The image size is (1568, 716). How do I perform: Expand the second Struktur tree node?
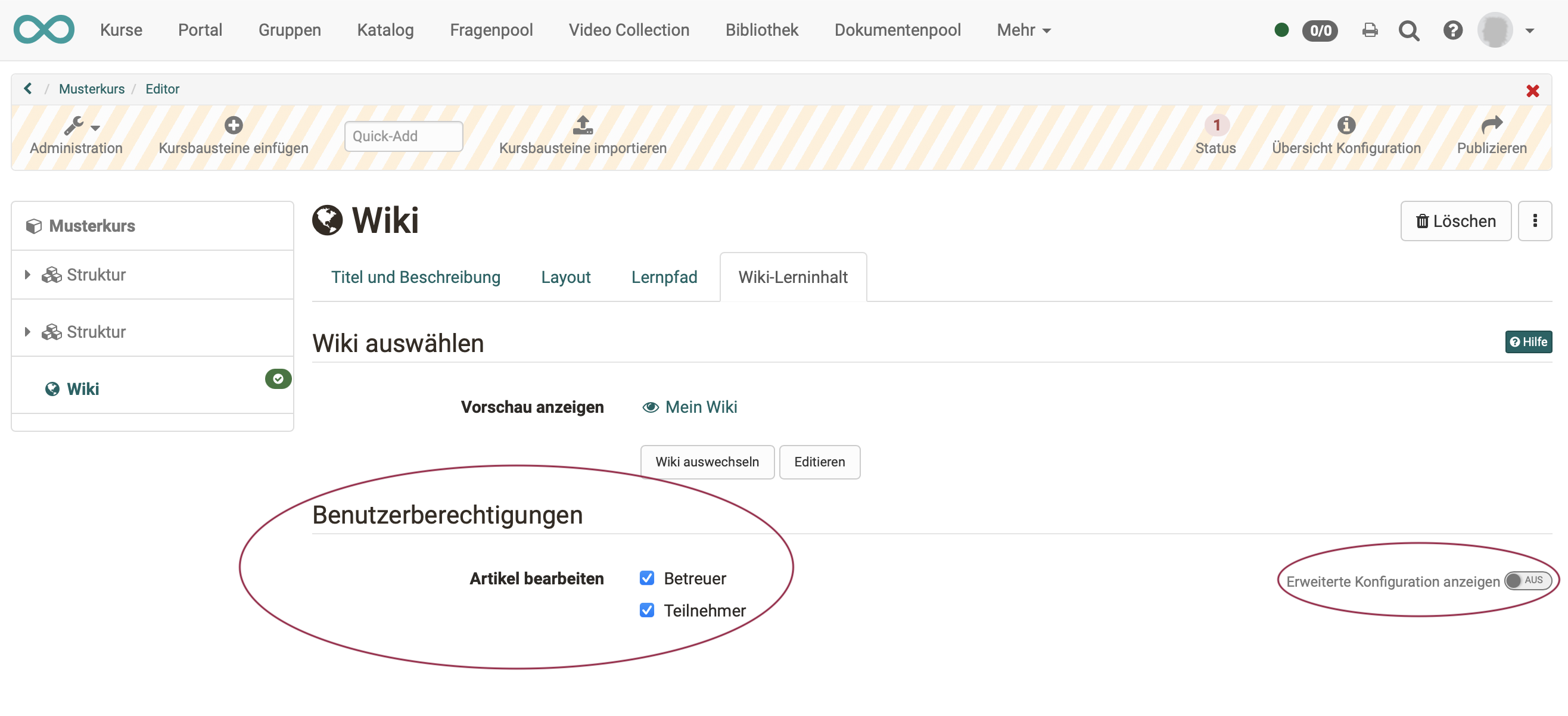27,331
